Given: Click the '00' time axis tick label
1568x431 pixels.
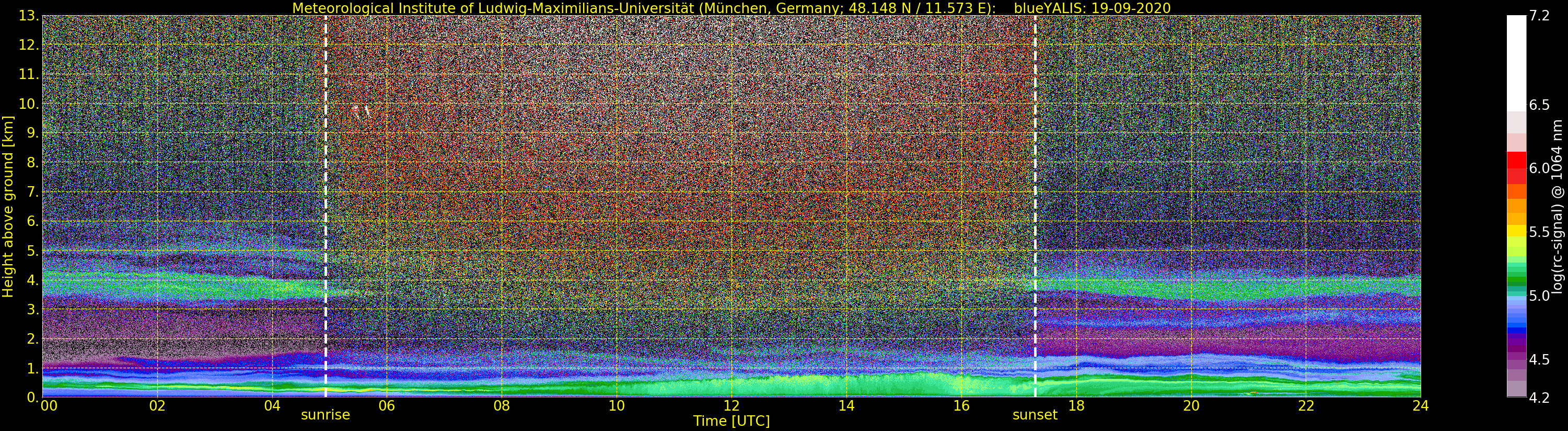Looking at the screenshot, I should pyautogui.click(x=49, y=405).
